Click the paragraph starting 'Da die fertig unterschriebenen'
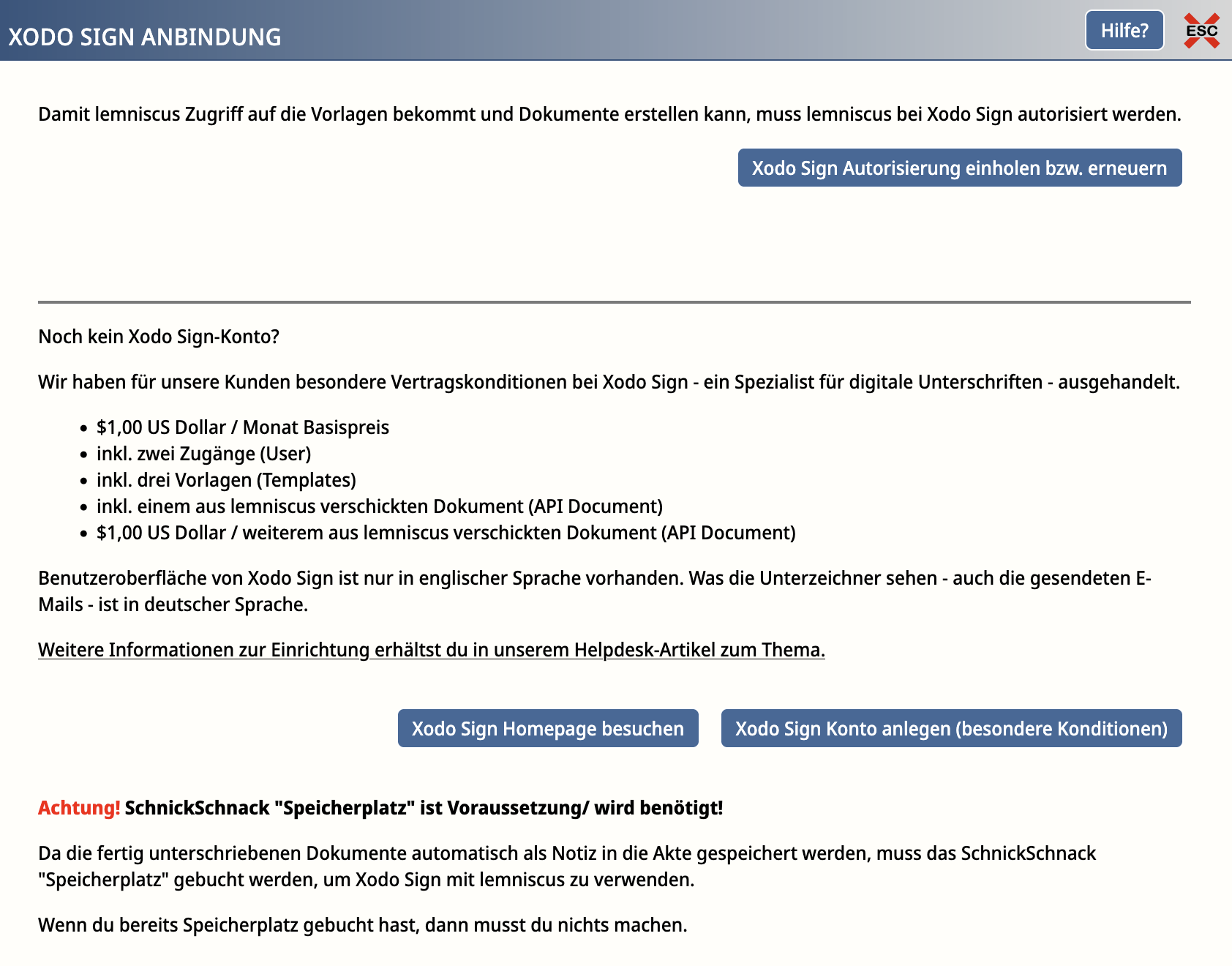This screenshot has width=1232, height=966. click(x=566, y=866)
